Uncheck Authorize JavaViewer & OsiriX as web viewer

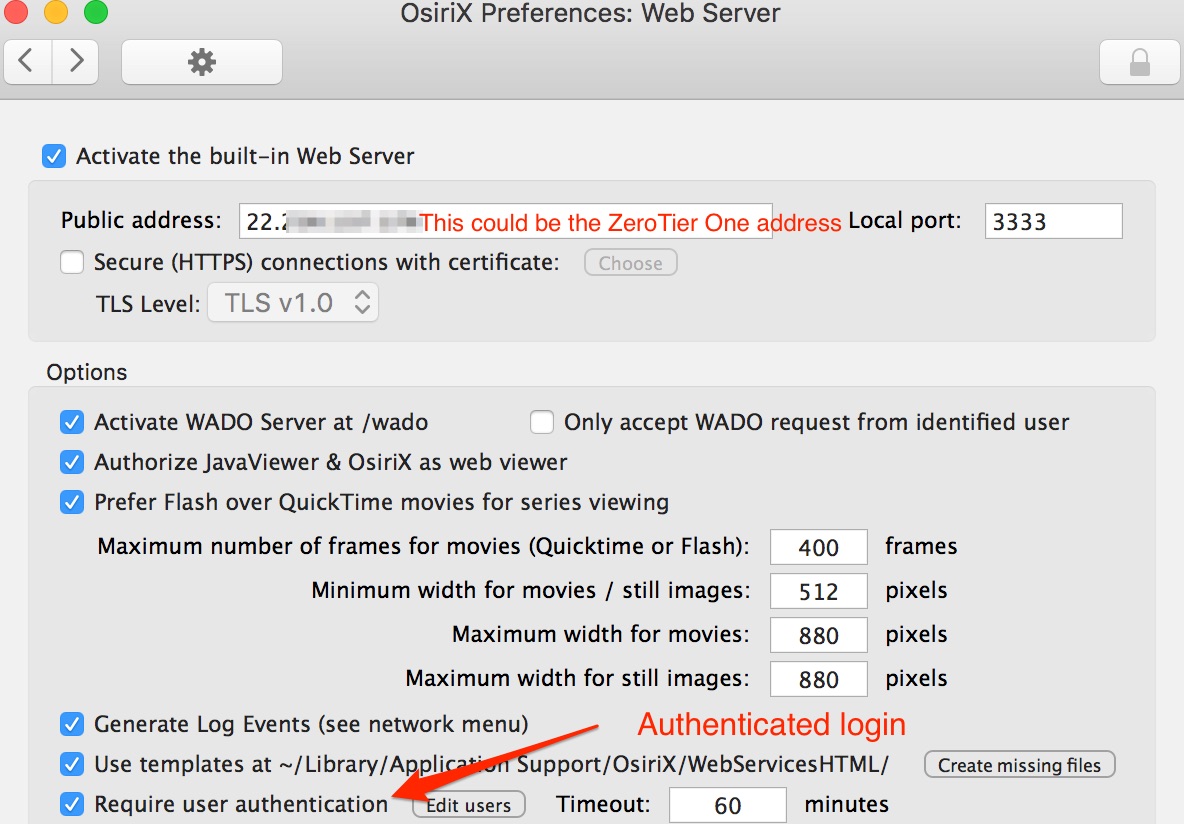72,462
